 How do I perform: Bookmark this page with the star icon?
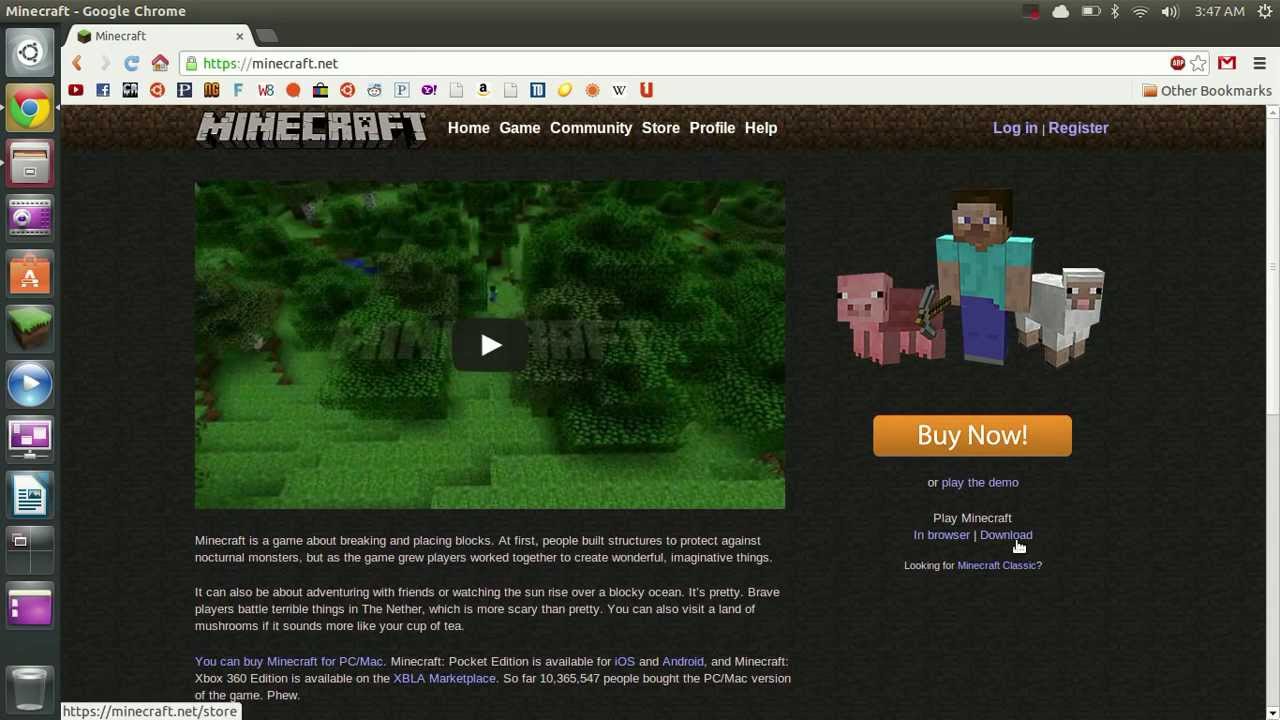point(1198,63)
